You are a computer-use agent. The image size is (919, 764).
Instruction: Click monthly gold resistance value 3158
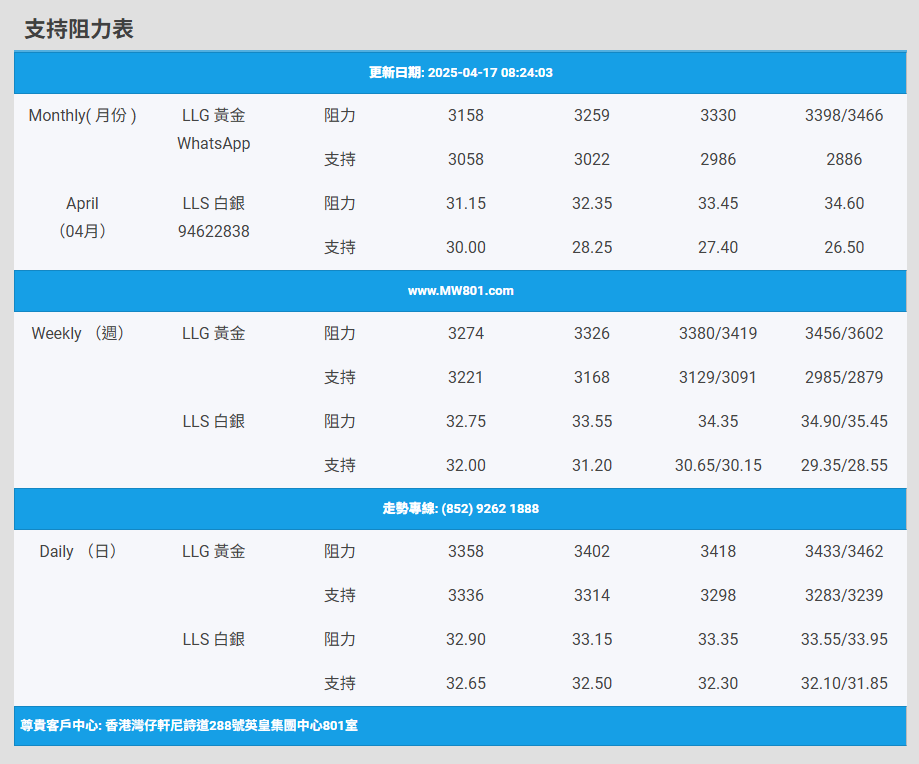point(466,115)
